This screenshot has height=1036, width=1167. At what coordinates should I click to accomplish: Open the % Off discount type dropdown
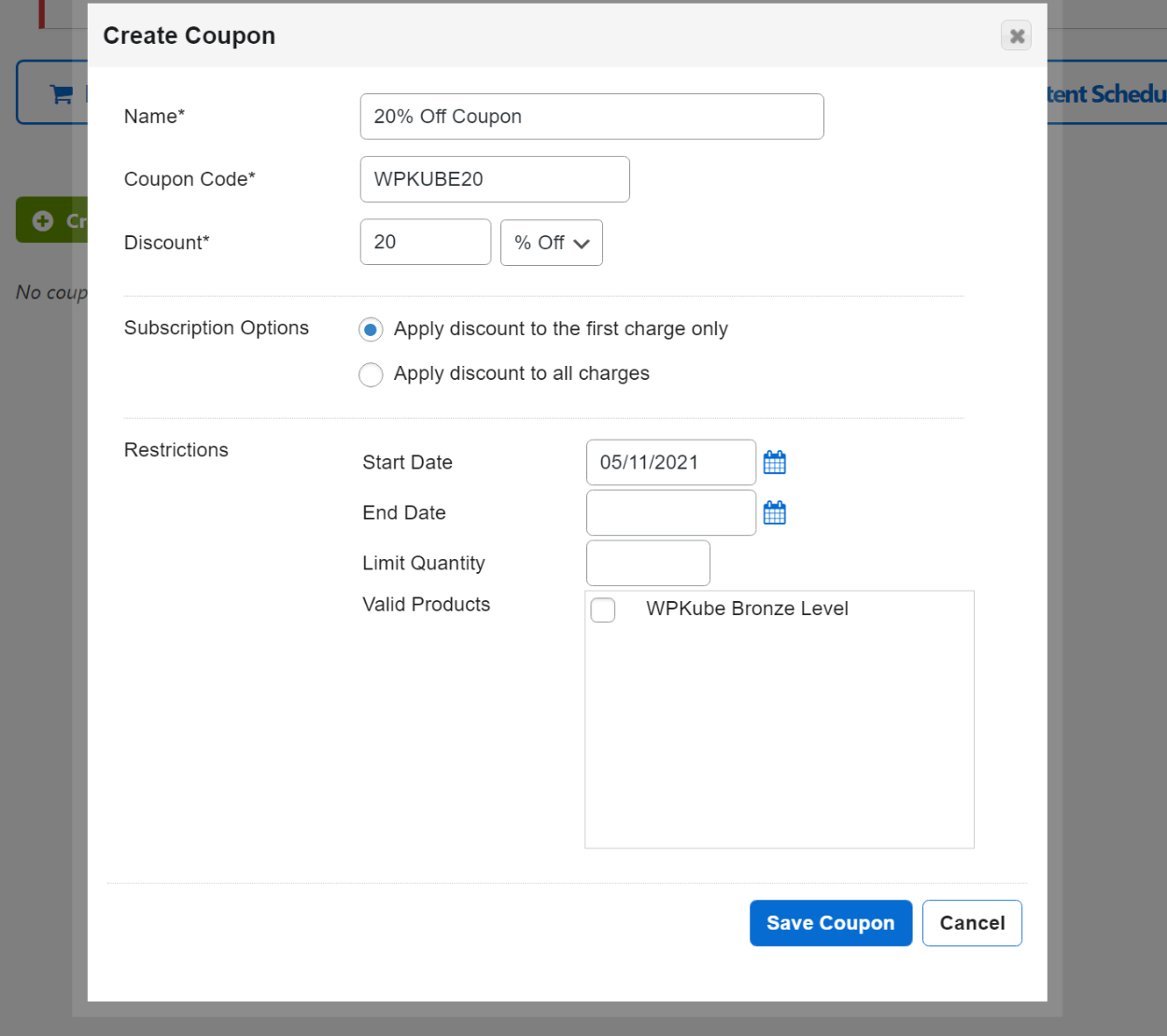click(x=552, y=243)
